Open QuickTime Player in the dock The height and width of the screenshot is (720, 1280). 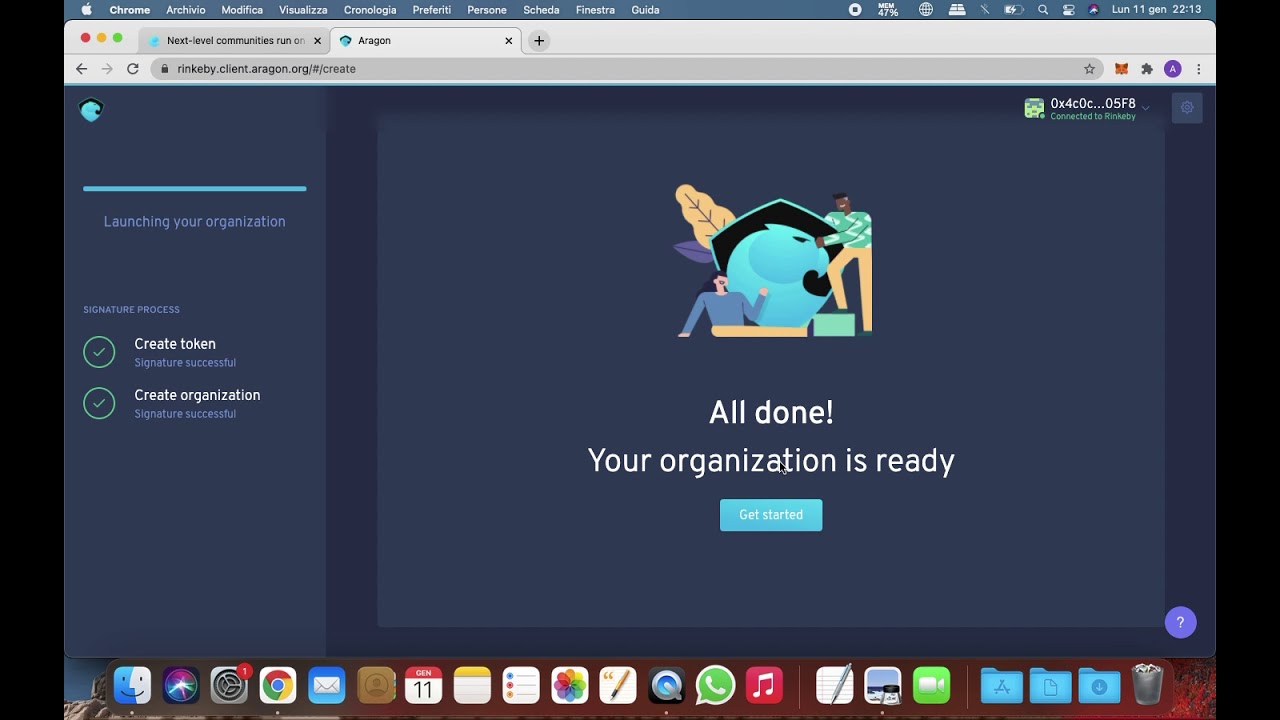(666, 685)
